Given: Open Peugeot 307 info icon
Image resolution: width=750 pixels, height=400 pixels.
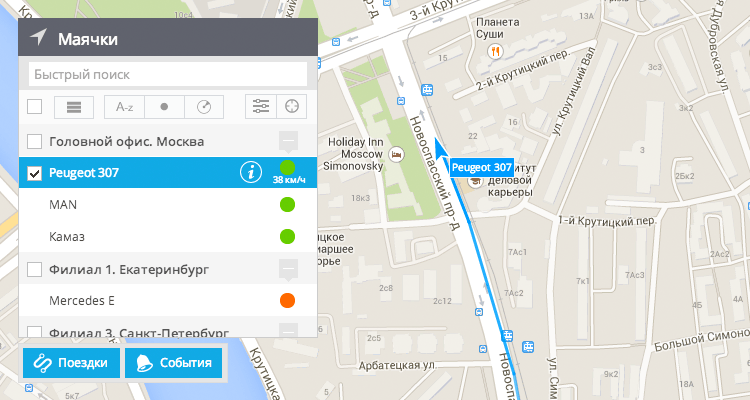Looking at the screenshot, I should 251,172.
